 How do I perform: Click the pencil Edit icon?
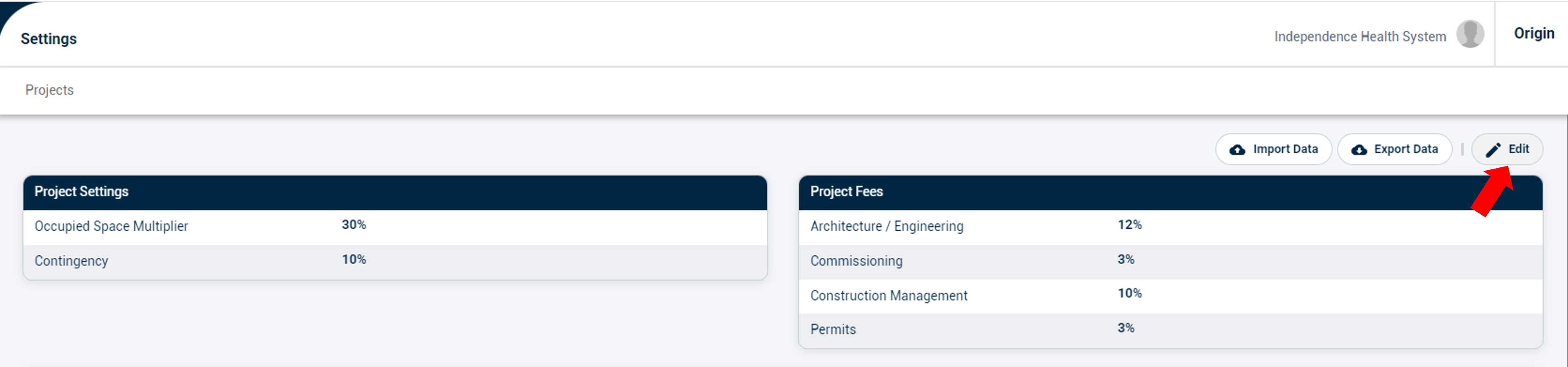tap(1493, 150)
